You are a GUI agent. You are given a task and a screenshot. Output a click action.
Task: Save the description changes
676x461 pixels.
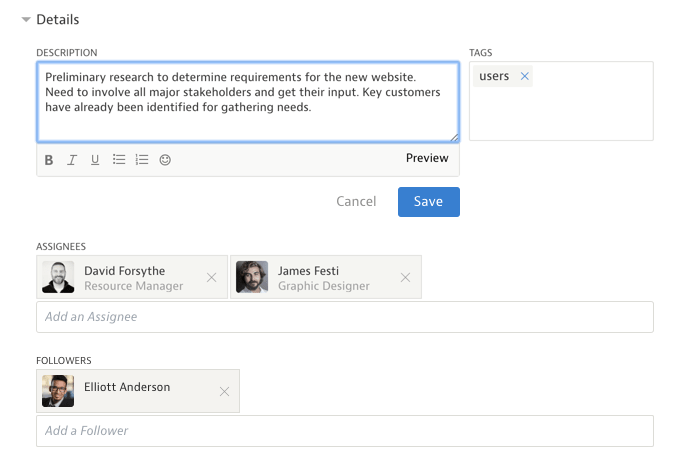pyautogui.click(x=428, y=202)
